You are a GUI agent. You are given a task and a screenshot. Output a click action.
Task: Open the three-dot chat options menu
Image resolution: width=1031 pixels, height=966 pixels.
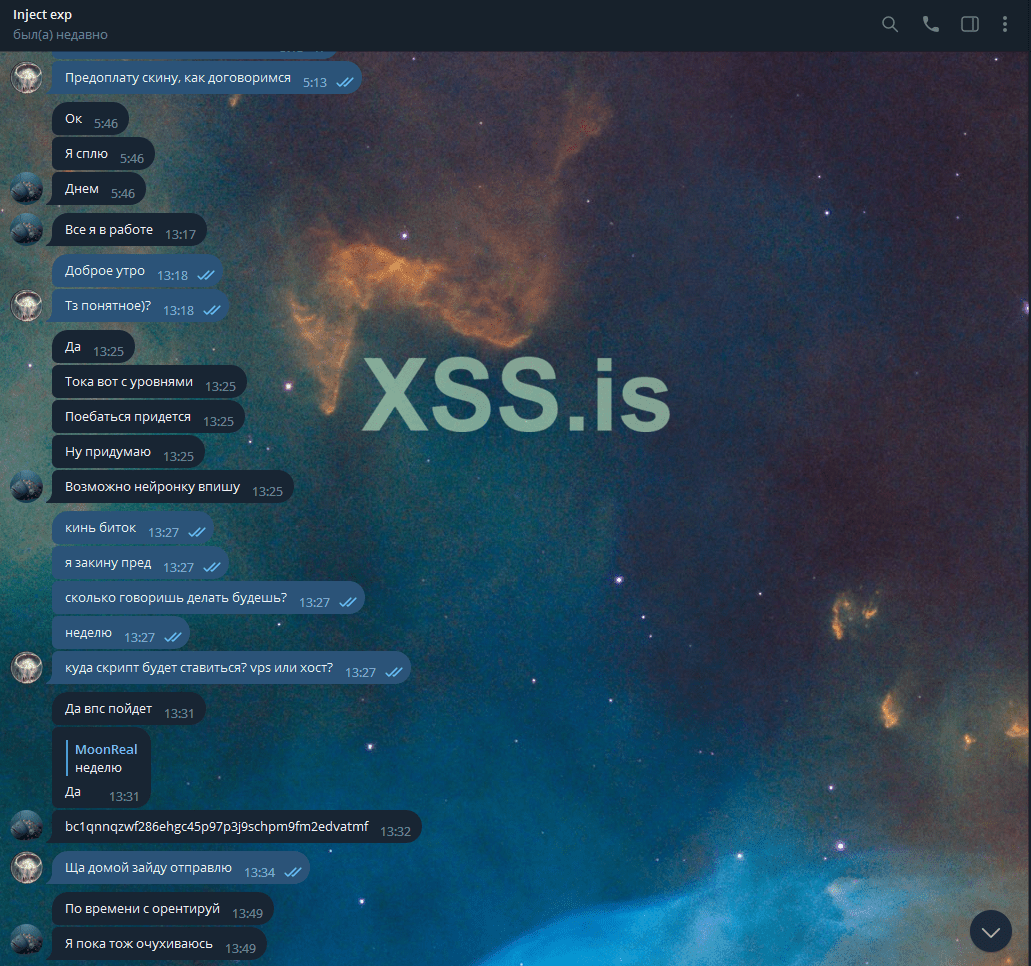point(1005,24)
